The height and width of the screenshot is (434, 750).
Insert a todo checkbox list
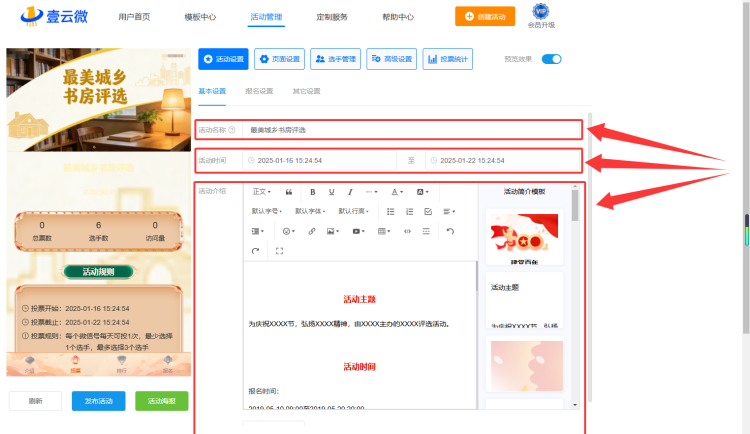tap(428, 211)
